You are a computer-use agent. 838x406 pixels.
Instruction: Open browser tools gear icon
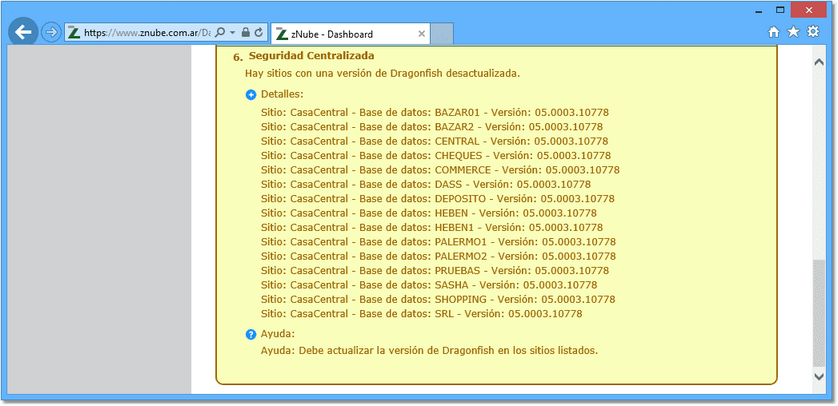pyautogui.click(x=813, y=32)
